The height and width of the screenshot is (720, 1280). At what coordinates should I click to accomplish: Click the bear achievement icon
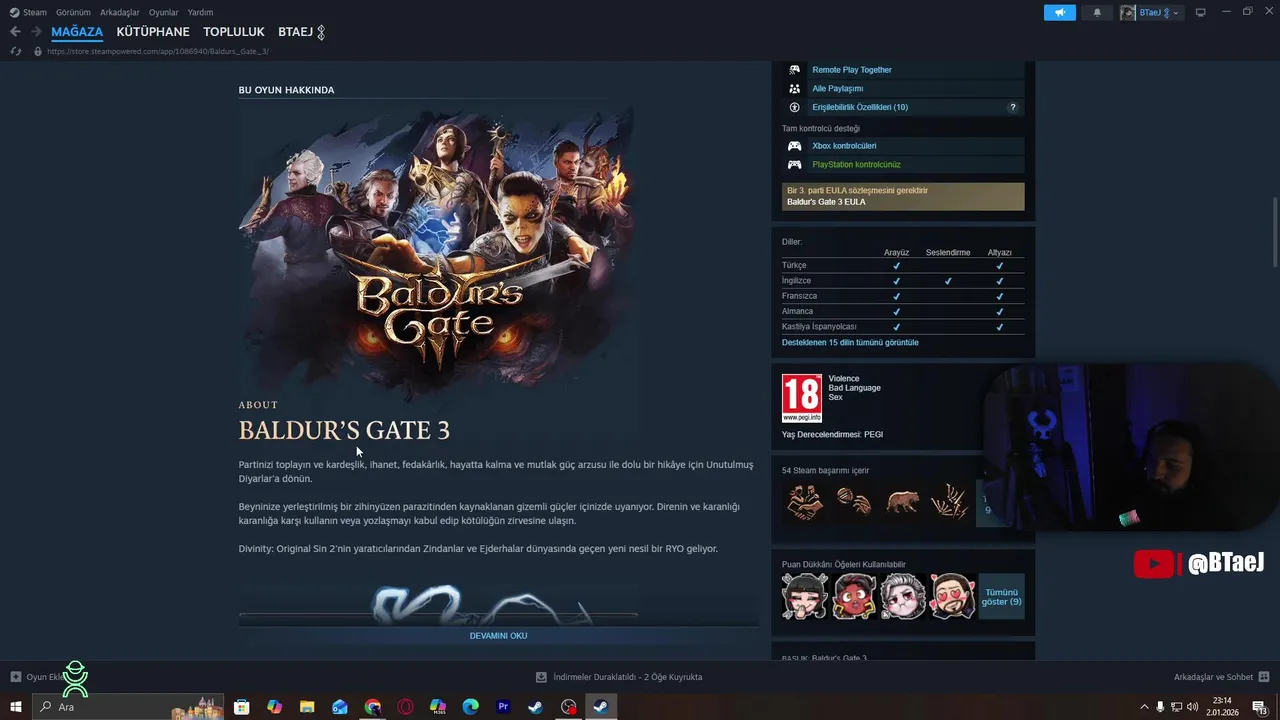point(902,502)
